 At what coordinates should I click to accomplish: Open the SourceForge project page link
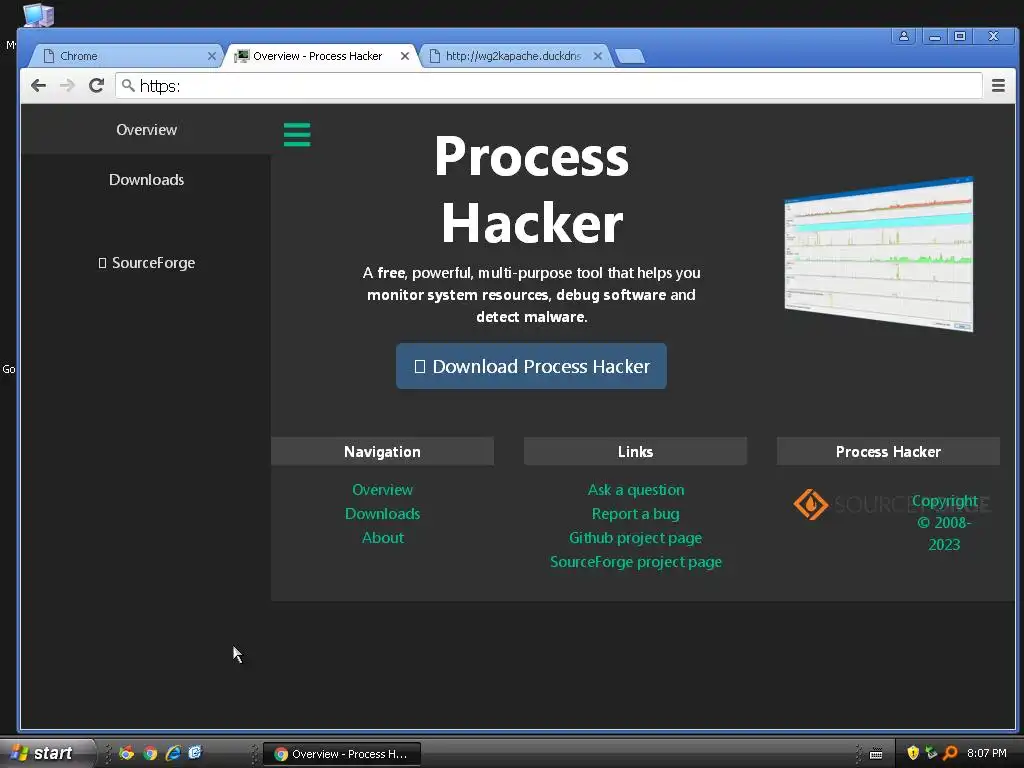[635, 562]
